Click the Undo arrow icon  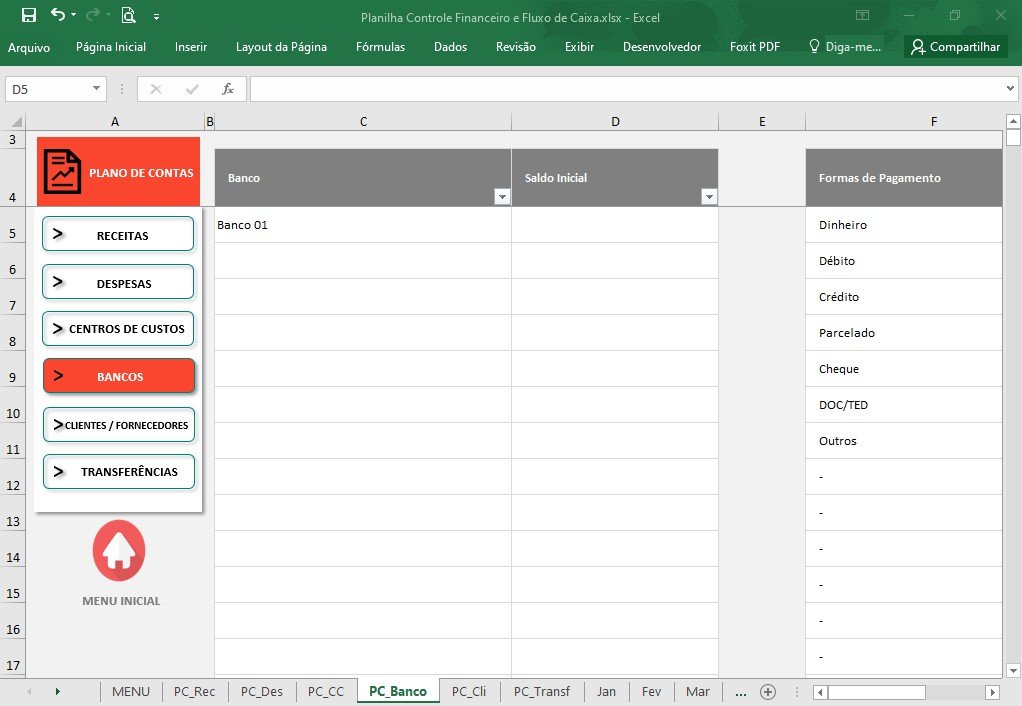click(58, 14)
